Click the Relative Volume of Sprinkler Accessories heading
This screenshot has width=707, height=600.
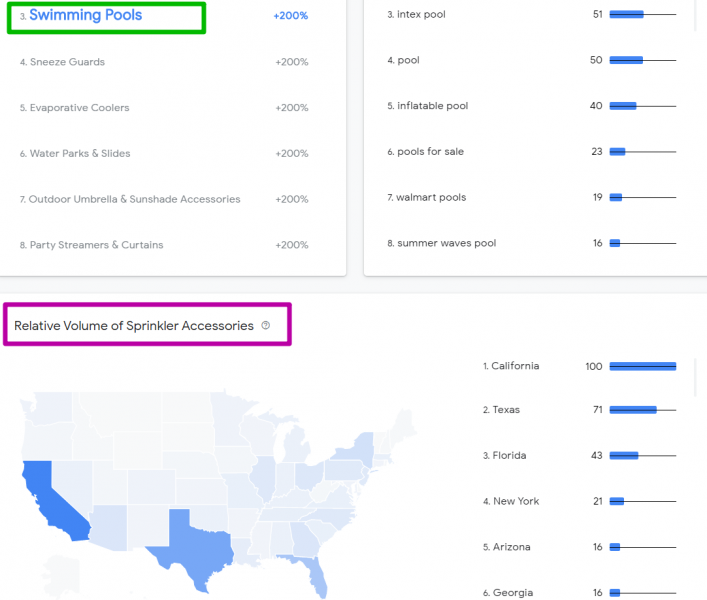(x=134, y=325)
